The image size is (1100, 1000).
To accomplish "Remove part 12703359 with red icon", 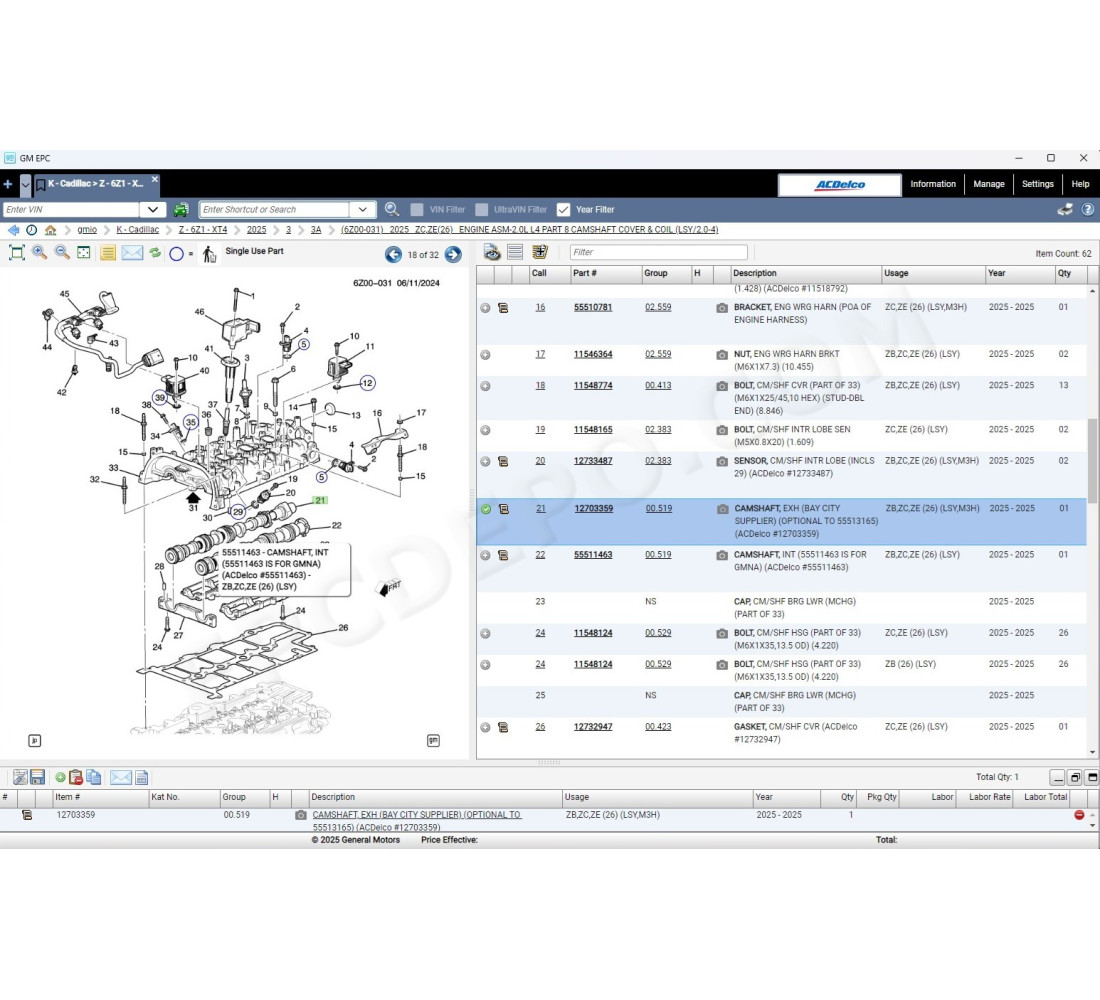I will 1079,815.
